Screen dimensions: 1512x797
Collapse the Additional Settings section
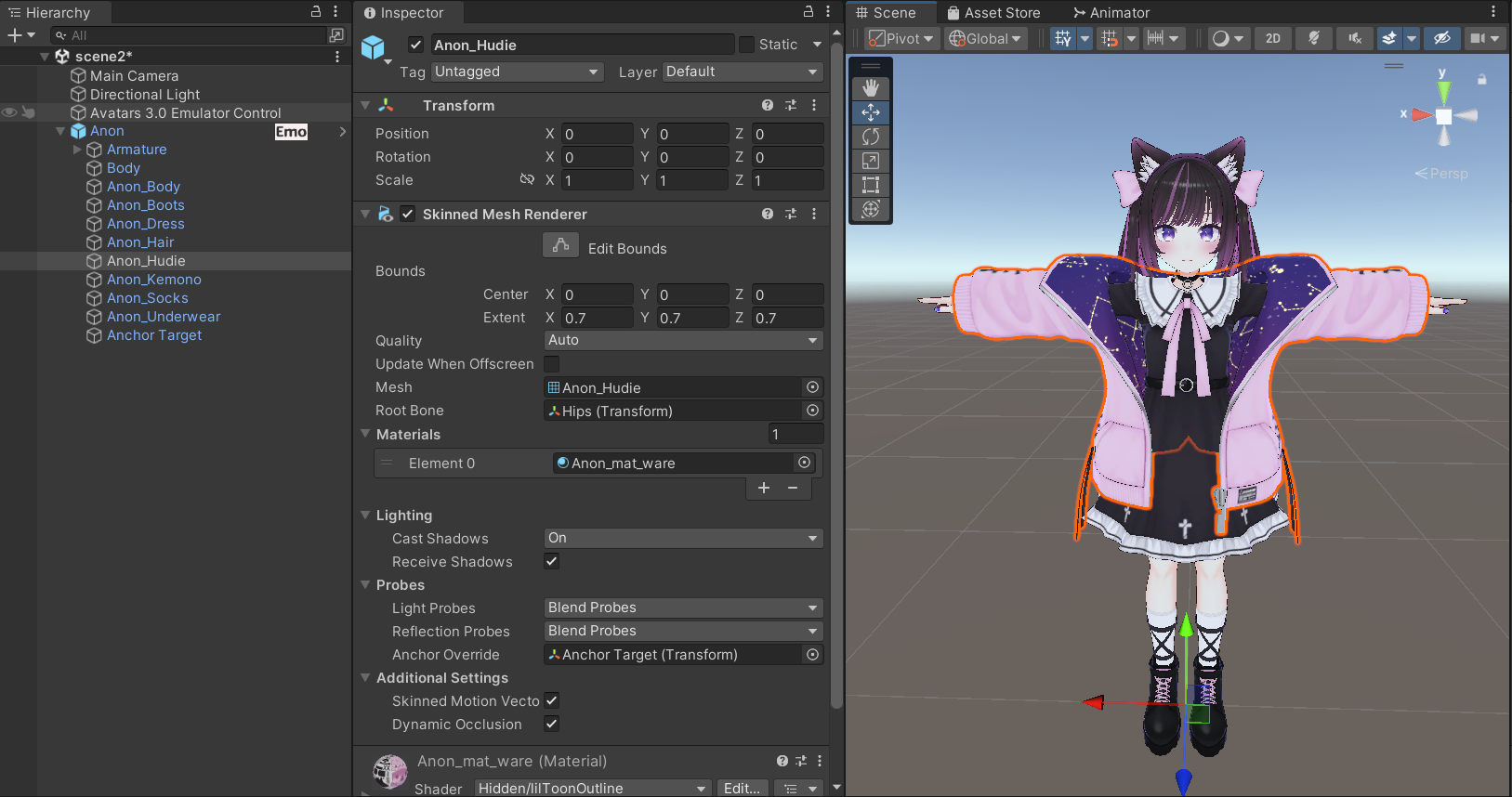[x=365, y=677]
